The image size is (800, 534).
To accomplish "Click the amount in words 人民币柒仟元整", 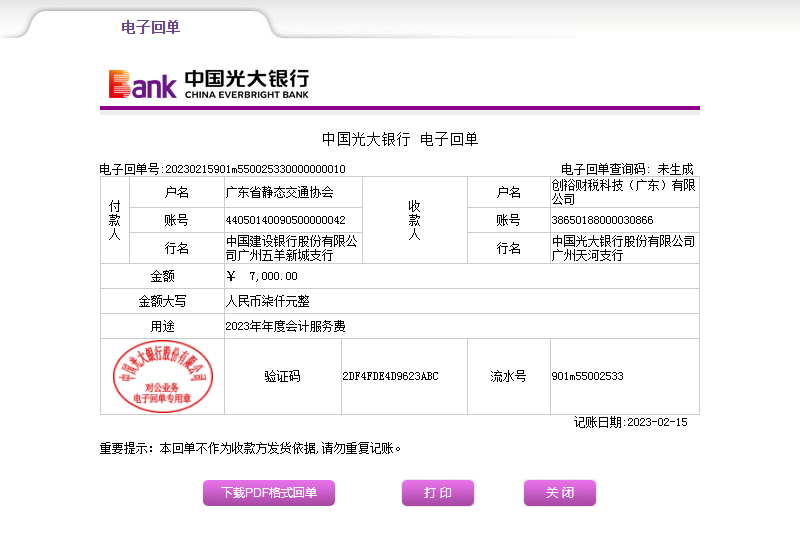I will pos(267,301).
